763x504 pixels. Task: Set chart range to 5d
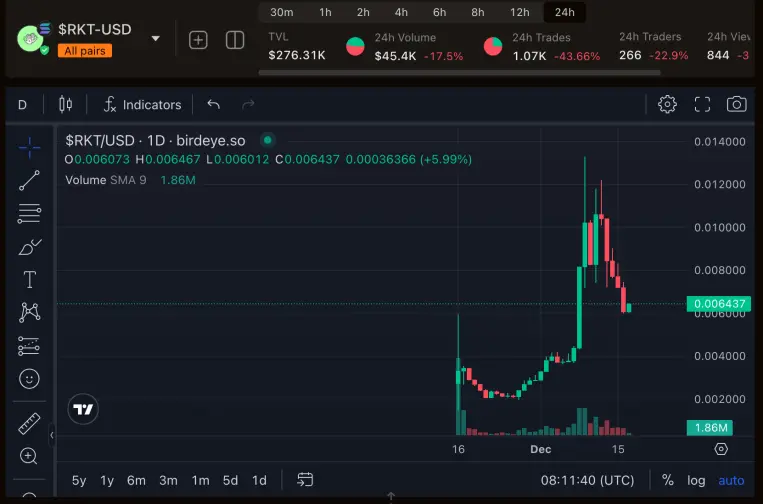[x=230, y=480]
